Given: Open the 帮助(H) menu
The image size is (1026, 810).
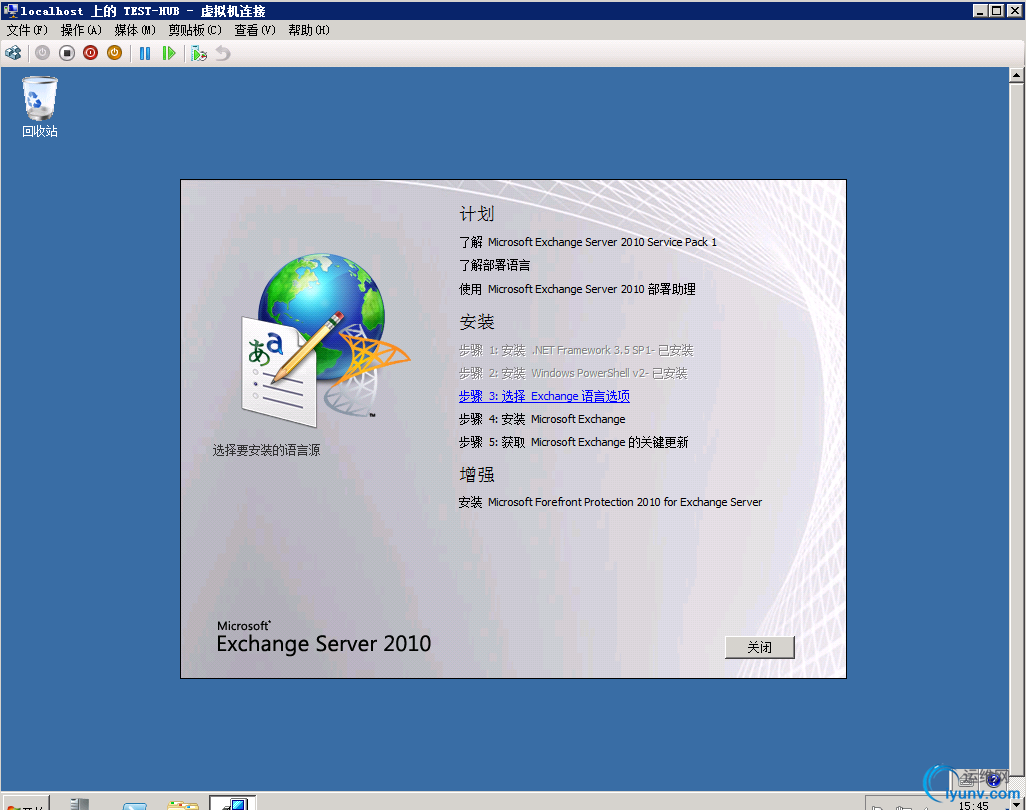Looking at the screenshot, I should [309, 30].
